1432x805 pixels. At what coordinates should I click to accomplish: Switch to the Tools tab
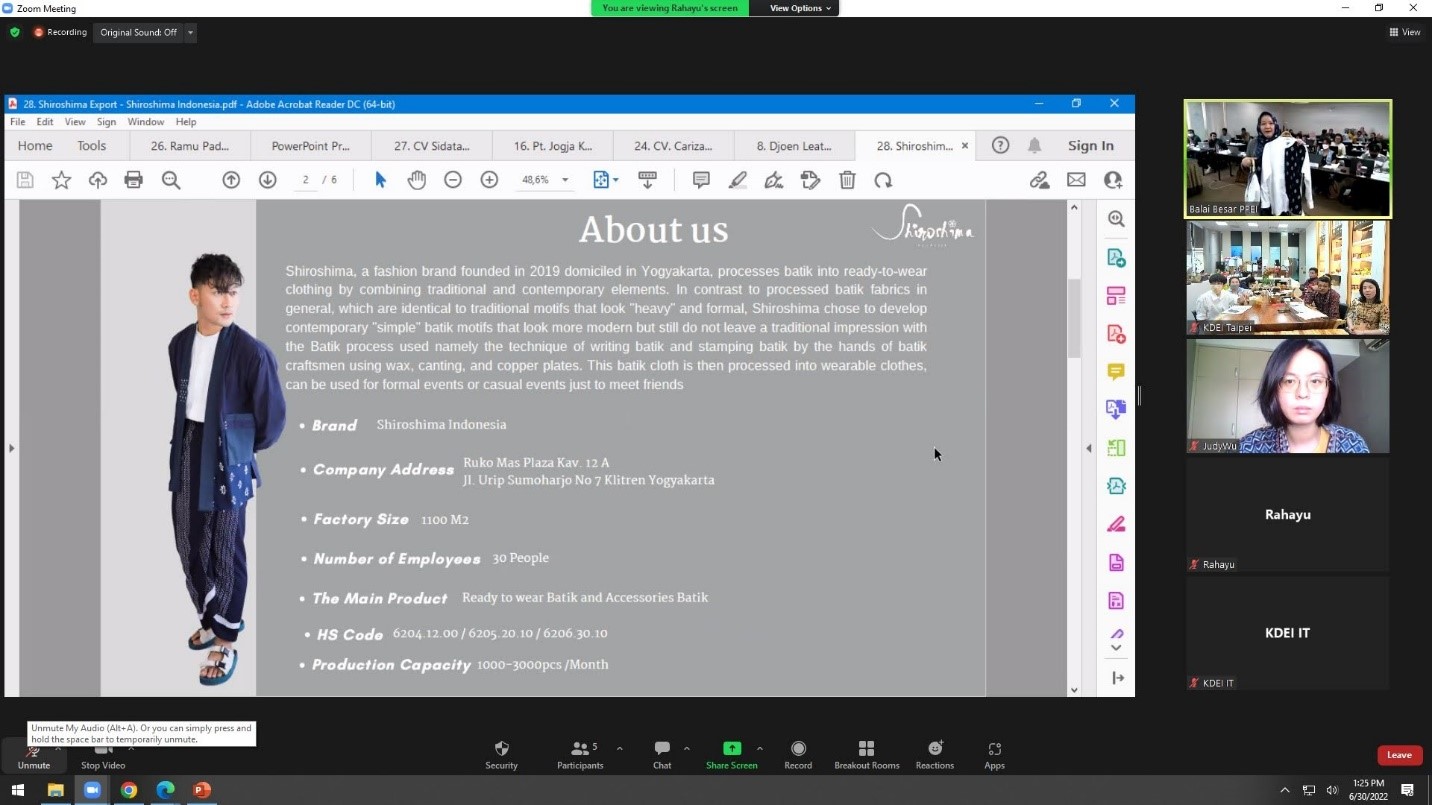click(x=91, y=145)
